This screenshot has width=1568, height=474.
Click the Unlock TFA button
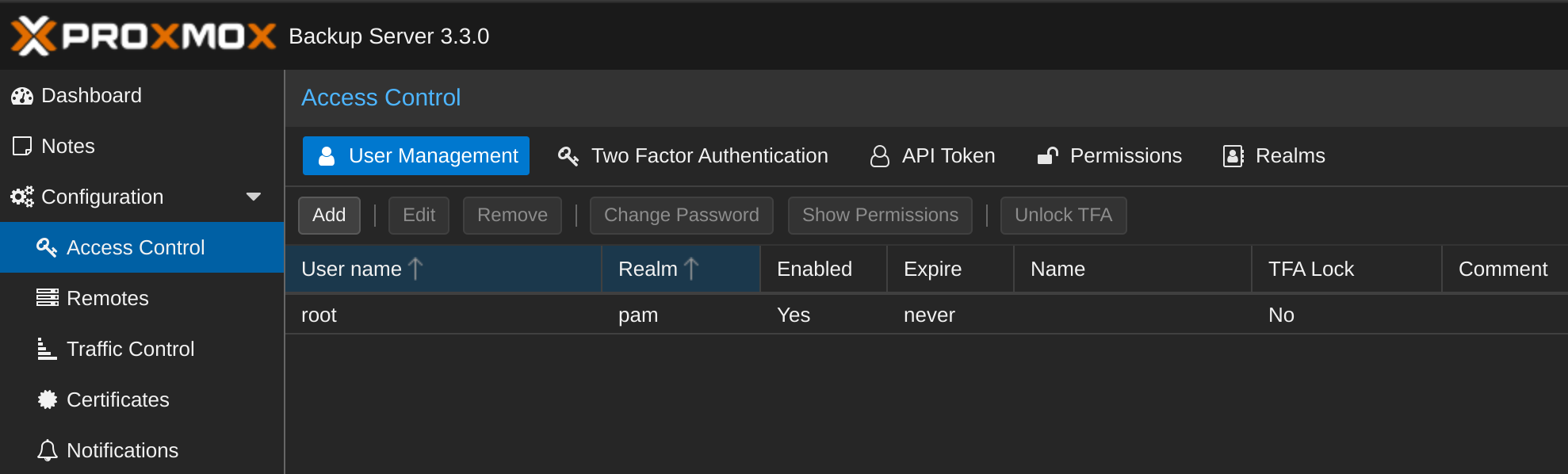click(1063, 216)
